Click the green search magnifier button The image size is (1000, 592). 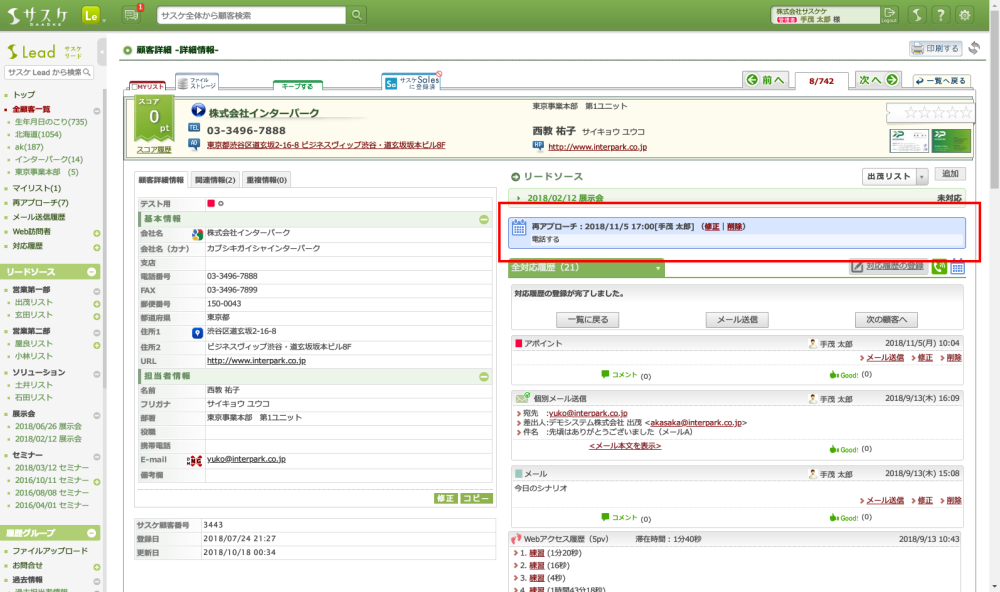[358, 15]
